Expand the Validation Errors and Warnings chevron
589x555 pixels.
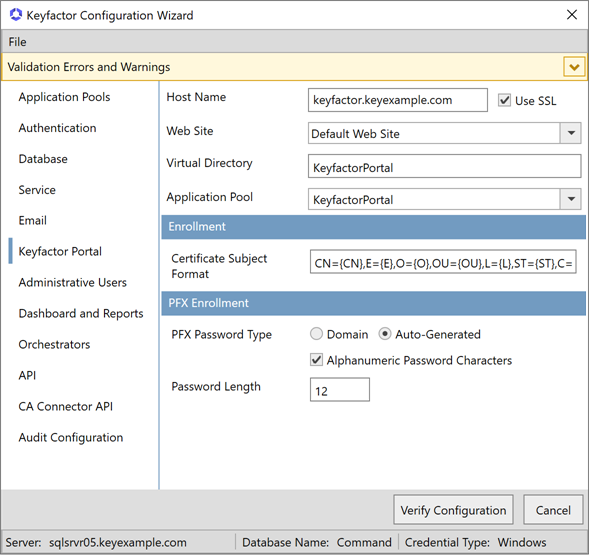click(574, 67)
